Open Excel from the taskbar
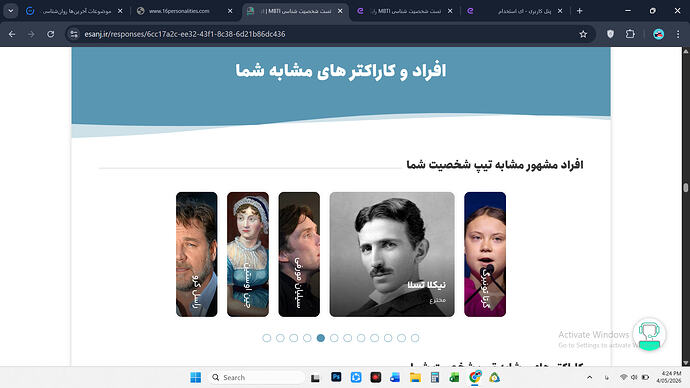Screen dimensions: 690x388 (455, 377)
